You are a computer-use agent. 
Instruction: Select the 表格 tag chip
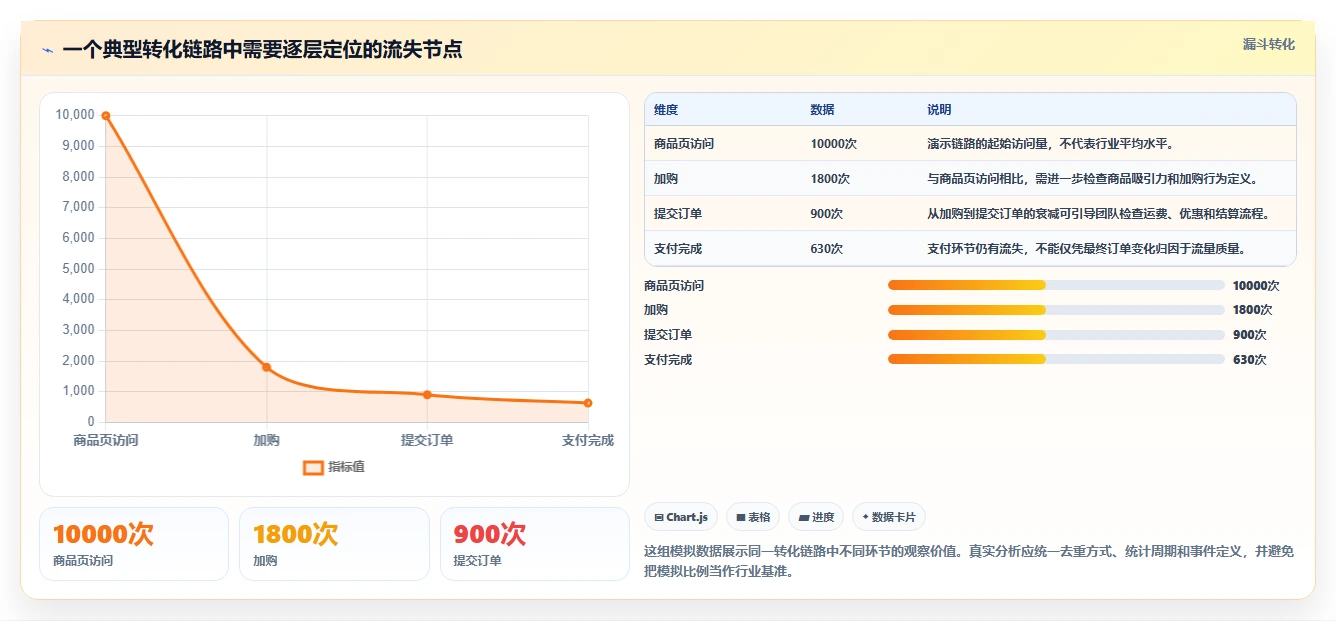pyautogui.click(x=753, y=517)
